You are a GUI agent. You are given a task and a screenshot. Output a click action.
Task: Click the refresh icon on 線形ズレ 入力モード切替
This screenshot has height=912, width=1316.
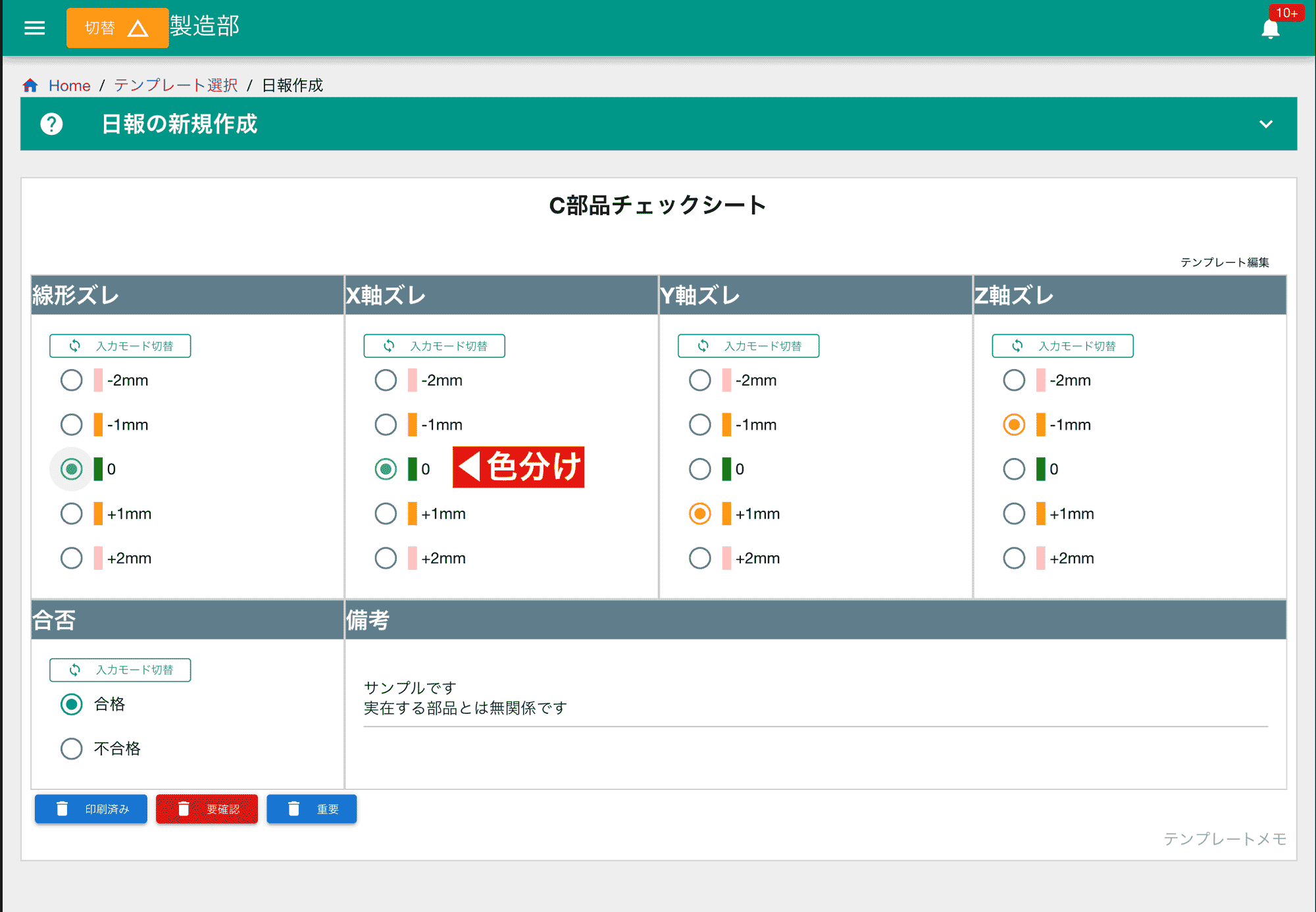pyautogui.click(x=74, y=345)
